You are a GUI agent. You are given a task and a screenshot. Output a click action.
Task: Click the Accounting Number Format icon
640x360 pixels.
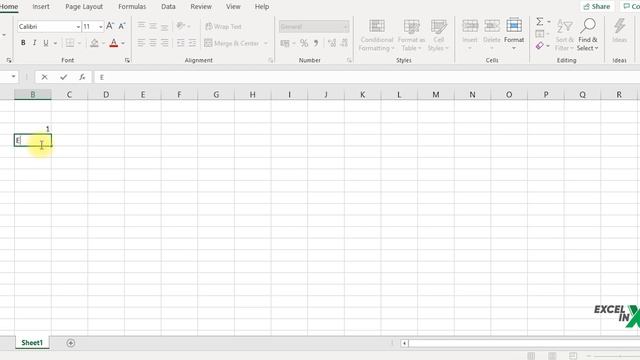pyautogui.click(x=285, y=43)
